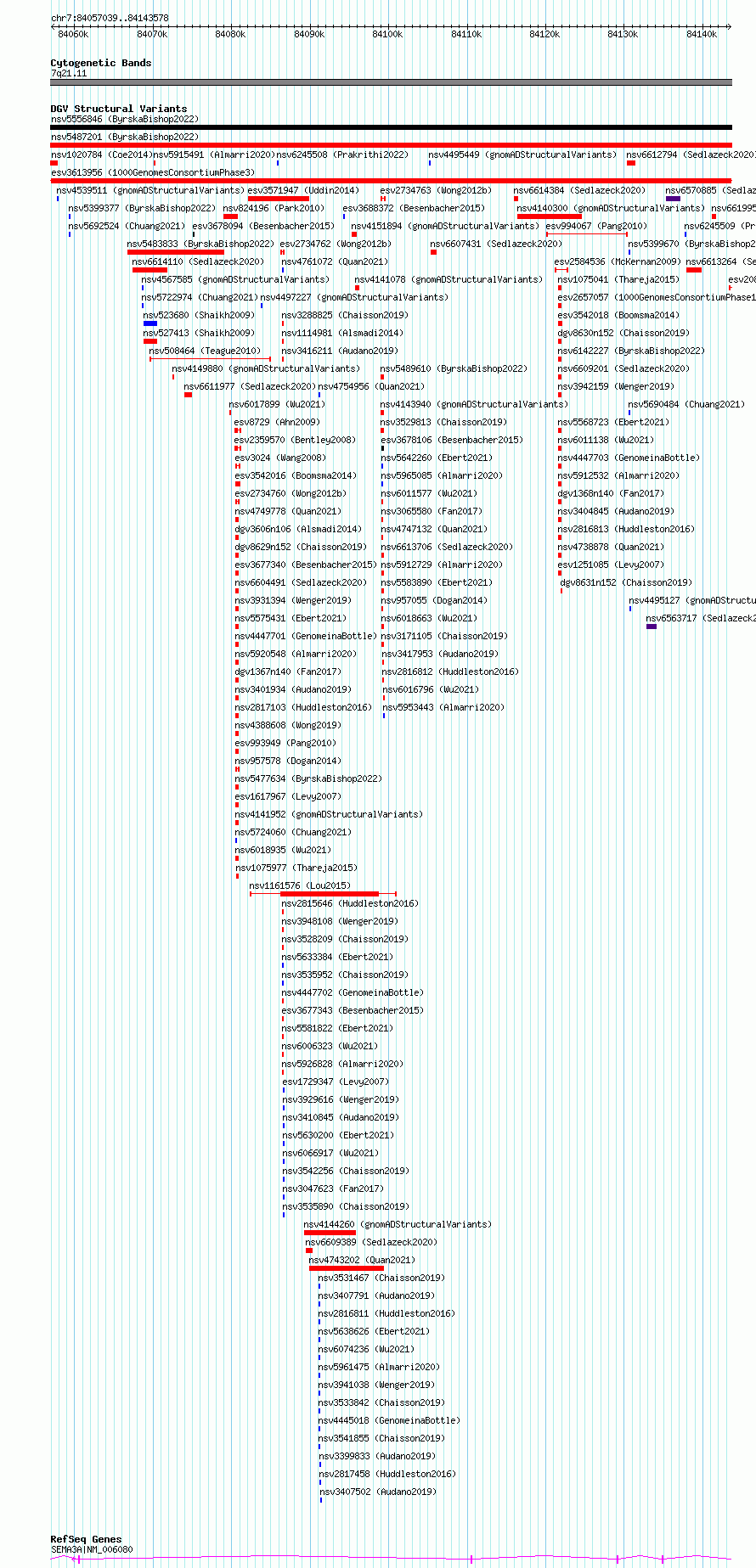Open variant nsv5692524 (Chuang2021)
The height and width of the screenshot is (1568, 756).
pyautogui.click(x=127, y=227)
